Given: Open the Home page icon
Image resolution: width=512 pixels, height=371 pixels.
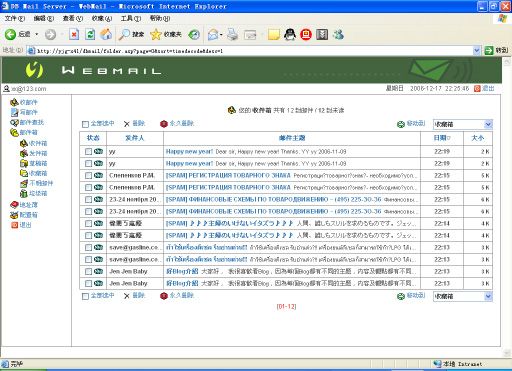Looking at the screenshot, I should 106,34.
